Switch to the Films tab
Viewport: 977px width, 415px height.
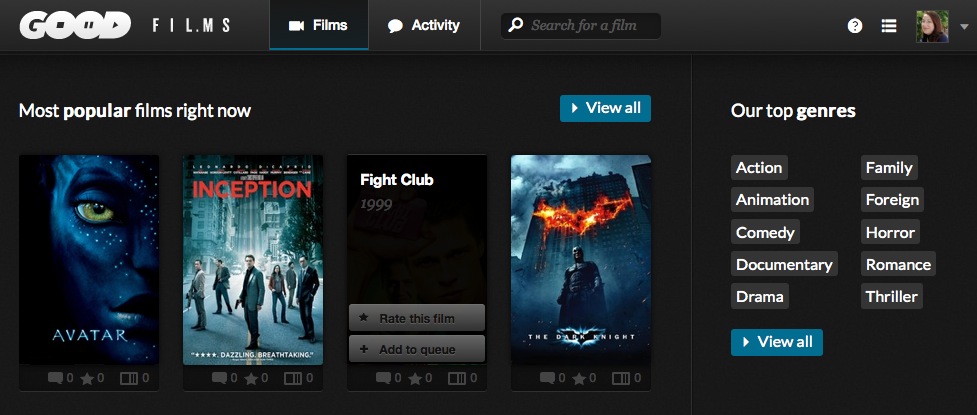pos(319,25)
